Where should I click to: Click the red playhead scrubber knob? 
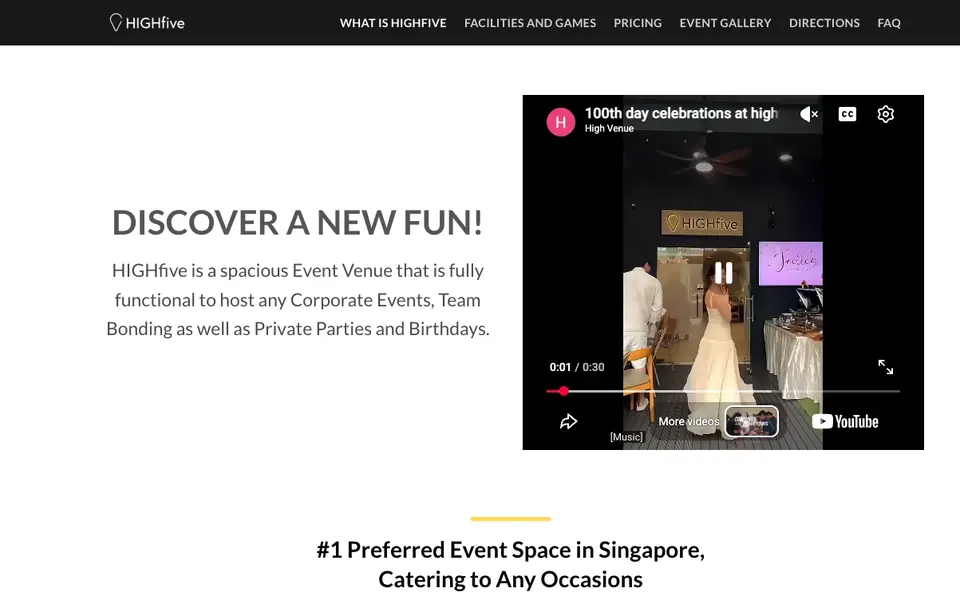tap(563, 391)
